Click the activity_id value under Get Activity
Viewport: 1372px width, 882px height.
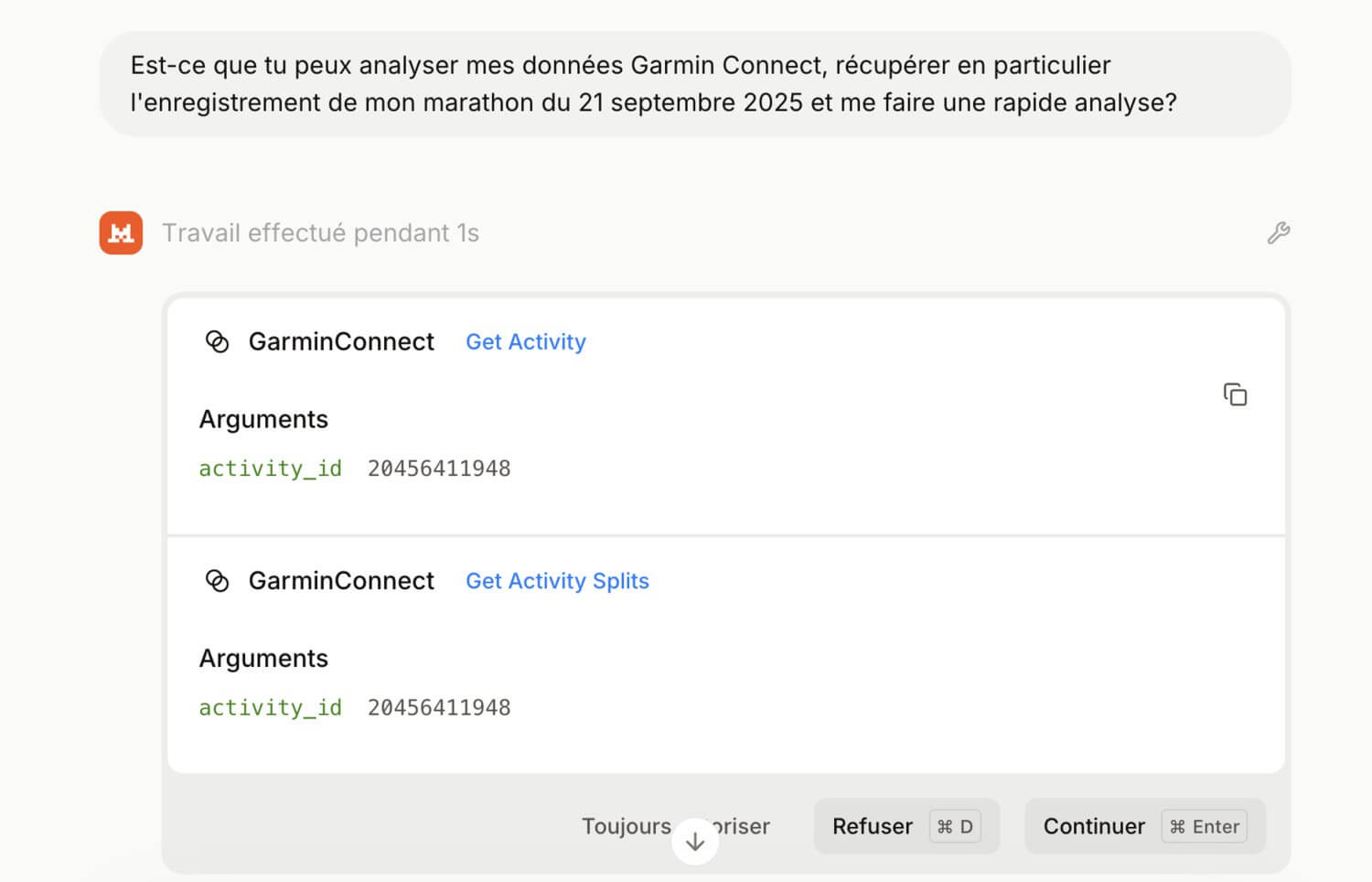pyautogui.click(x=439, y=468)
